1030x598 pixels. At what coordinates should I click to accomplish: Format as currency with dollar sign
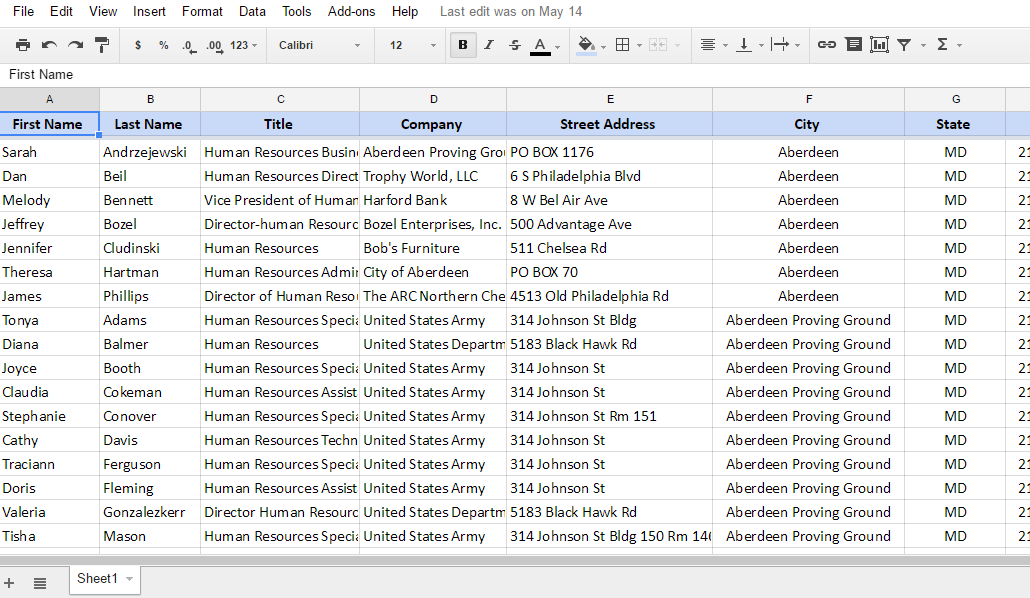[137, 45]
